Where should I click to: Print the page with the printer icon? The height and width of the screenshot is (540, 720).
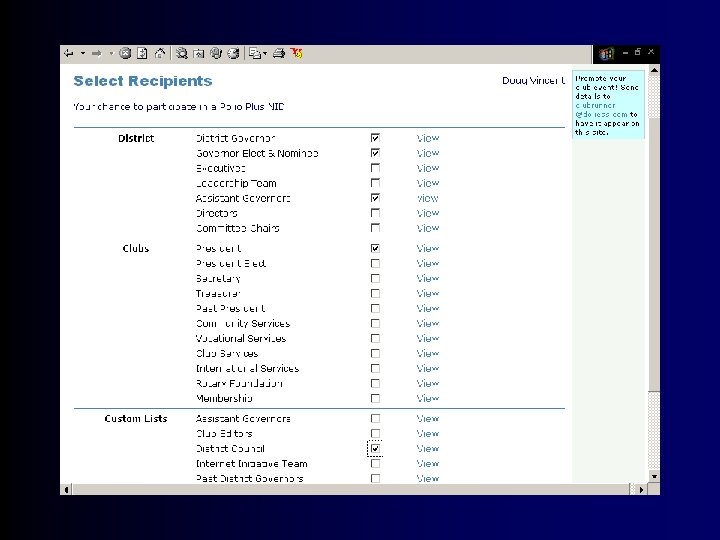(279, 54)
